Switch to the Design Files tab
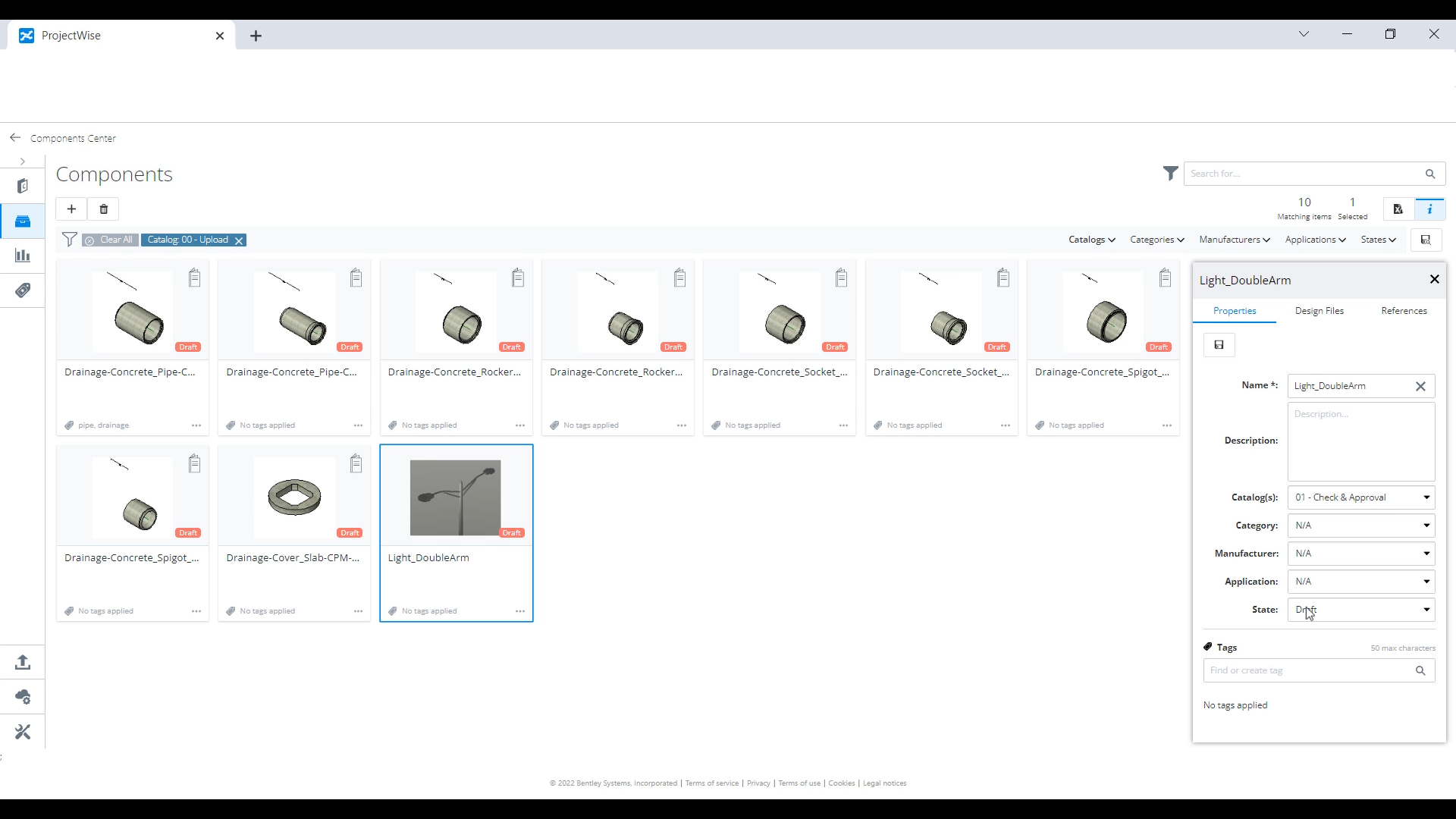The height and width of the screenshot is (819, 1456). [x=1319, y=311]
